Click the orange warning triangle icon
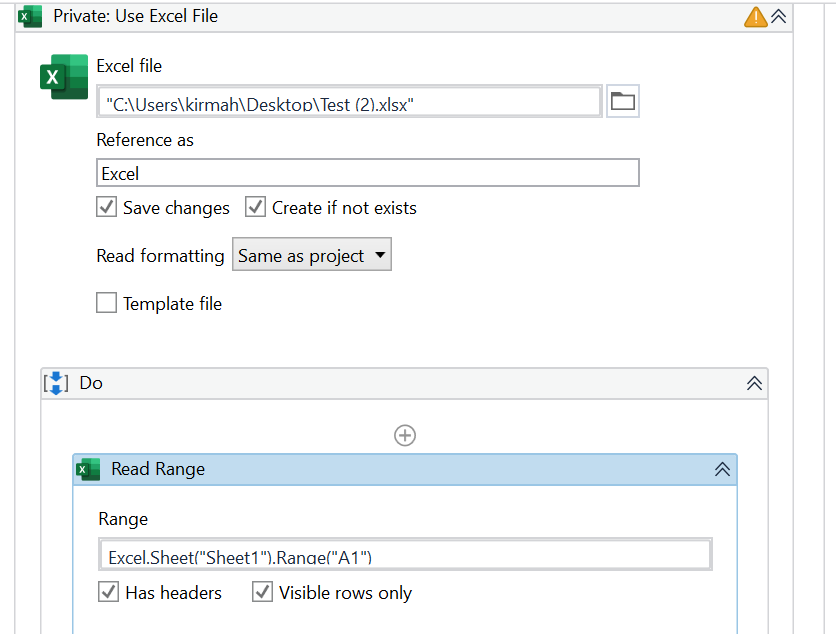 tap(755, 16)
